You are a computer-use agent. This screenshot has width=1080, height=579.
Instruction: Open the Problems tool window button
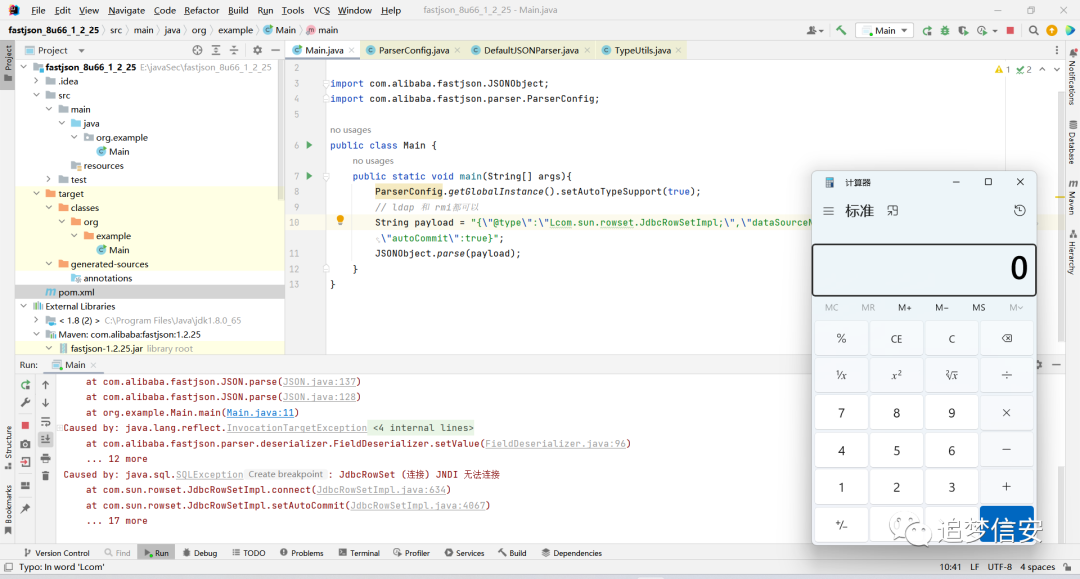[302, 553]
